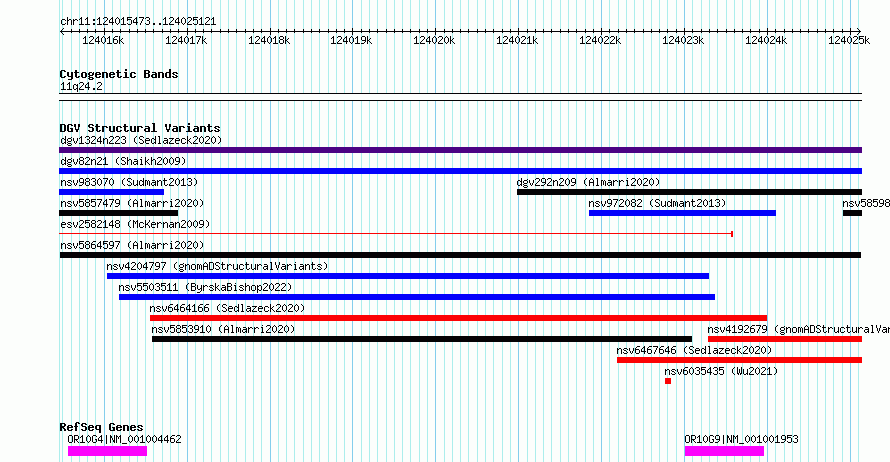This screenshot has height=462, width=890.
Task: Open the nsv6467646 (Sedlazeck2020) label
Action: 694,350
